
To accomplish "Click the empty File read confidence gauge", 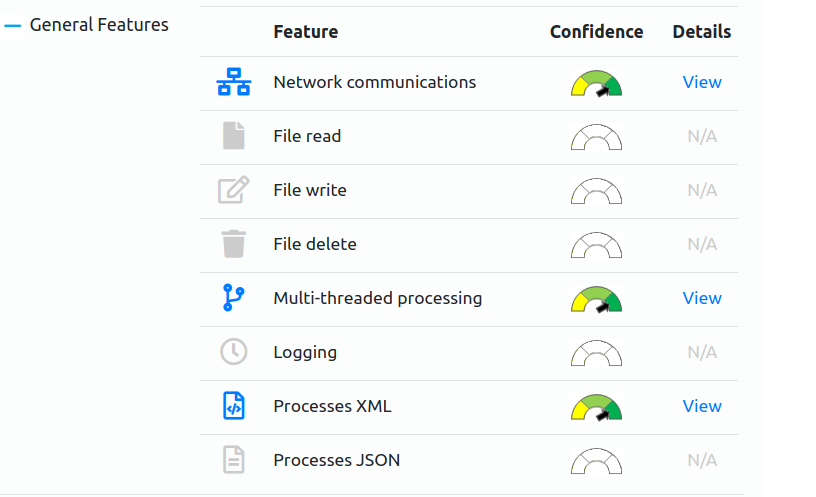I will [596, 137].
